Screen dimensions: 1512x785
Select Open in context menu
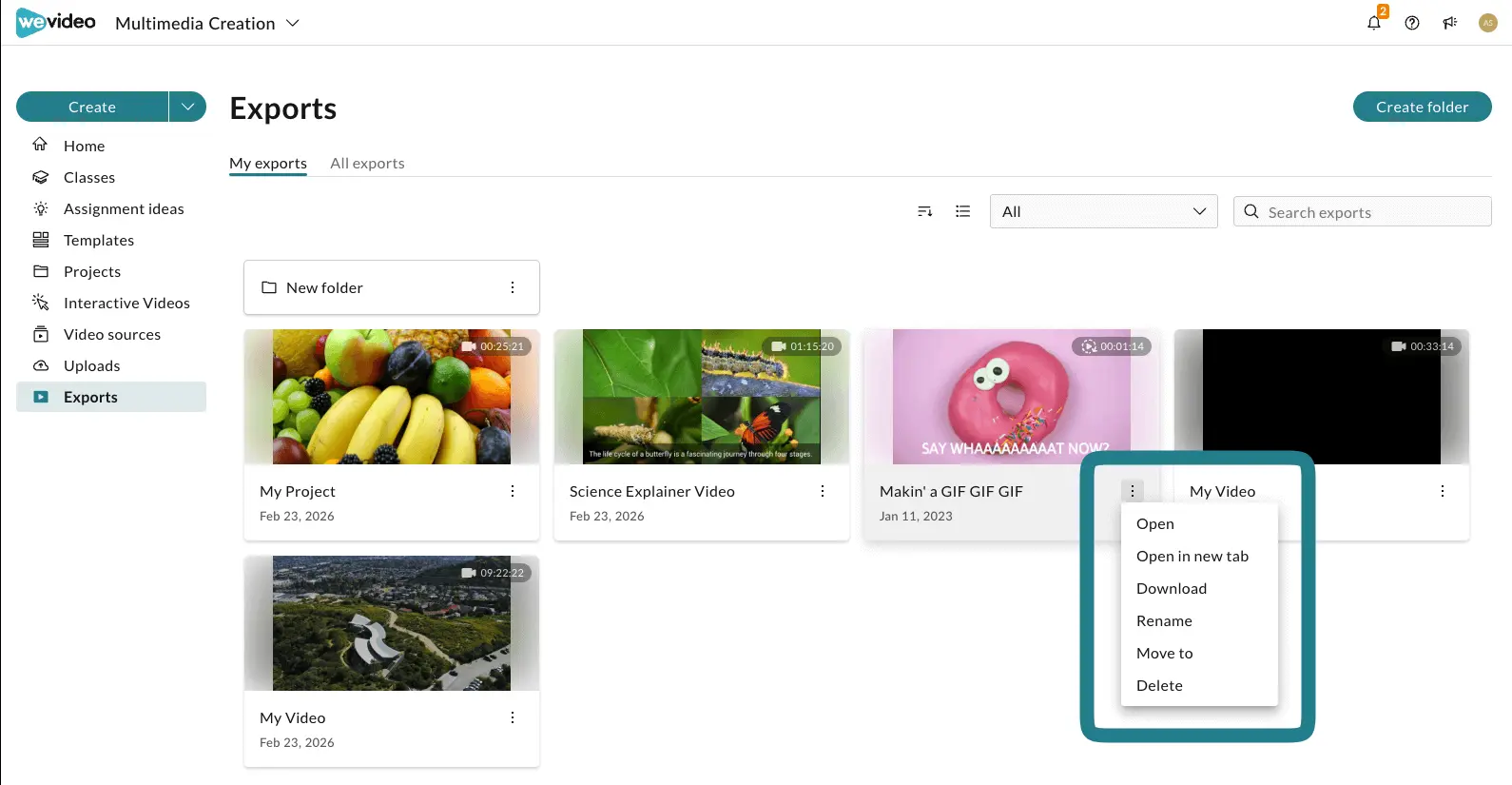point(1199,523)
